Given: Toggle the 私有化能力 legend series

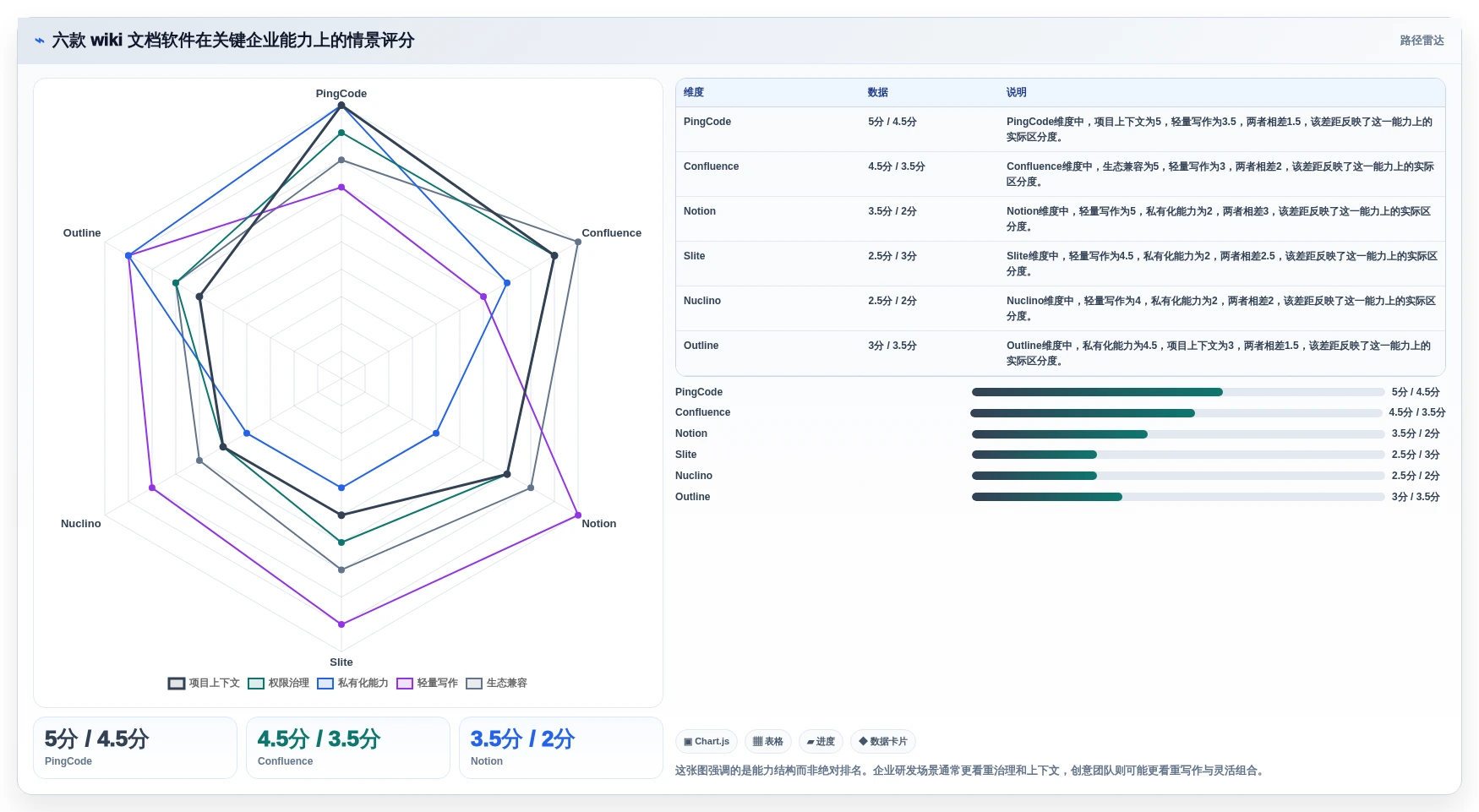Looking at the screenshot, I should click(352, 683).
